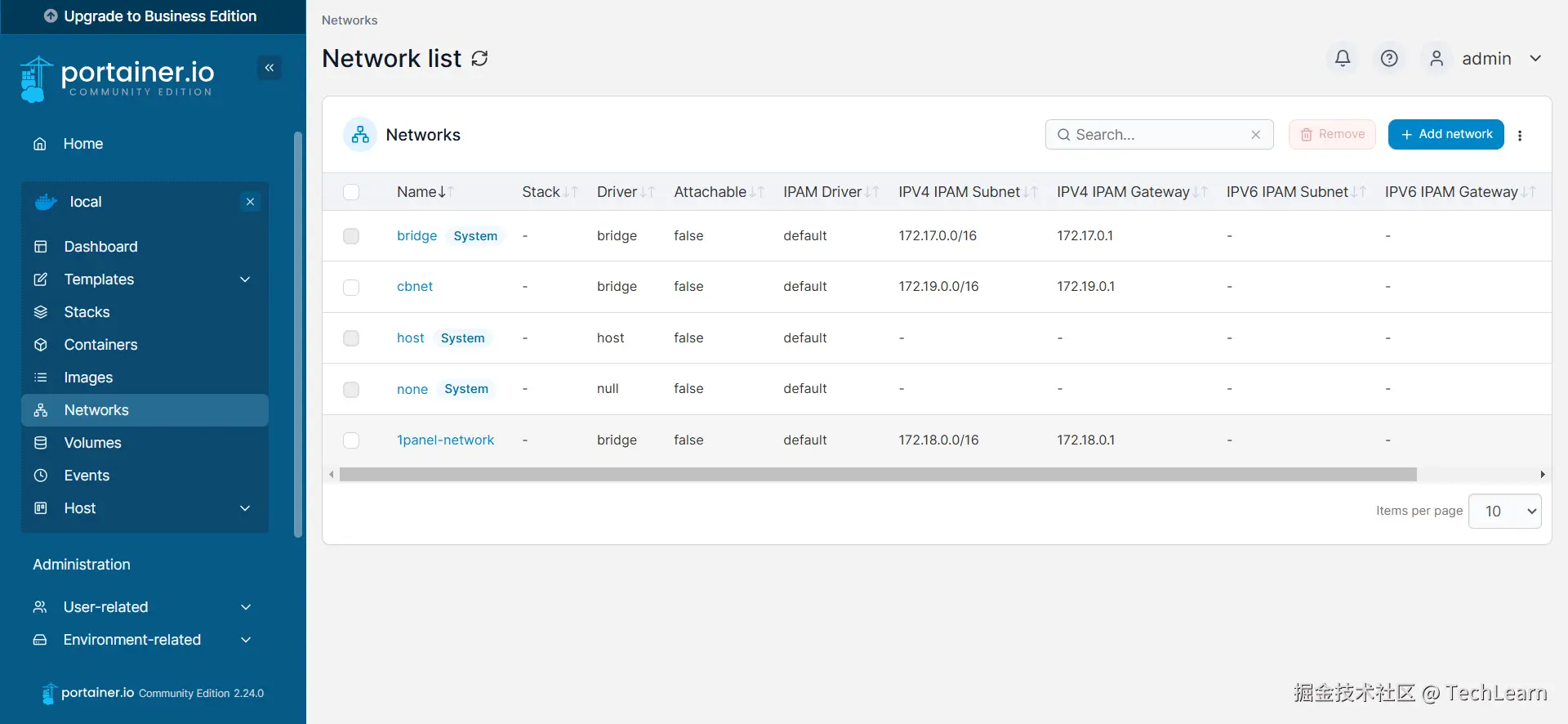
Task: Close the local environment with X
Action: 251,202
